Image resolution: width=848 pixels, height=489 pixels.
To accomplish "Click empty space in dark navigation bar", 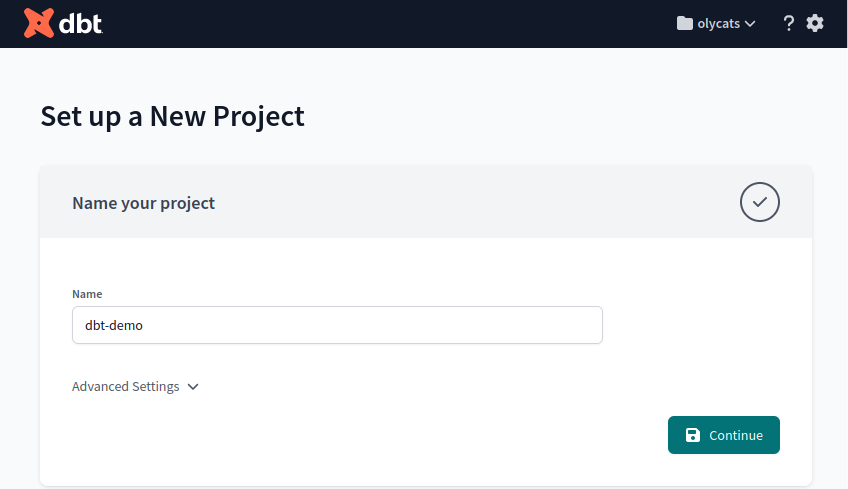I will (400, 23).
